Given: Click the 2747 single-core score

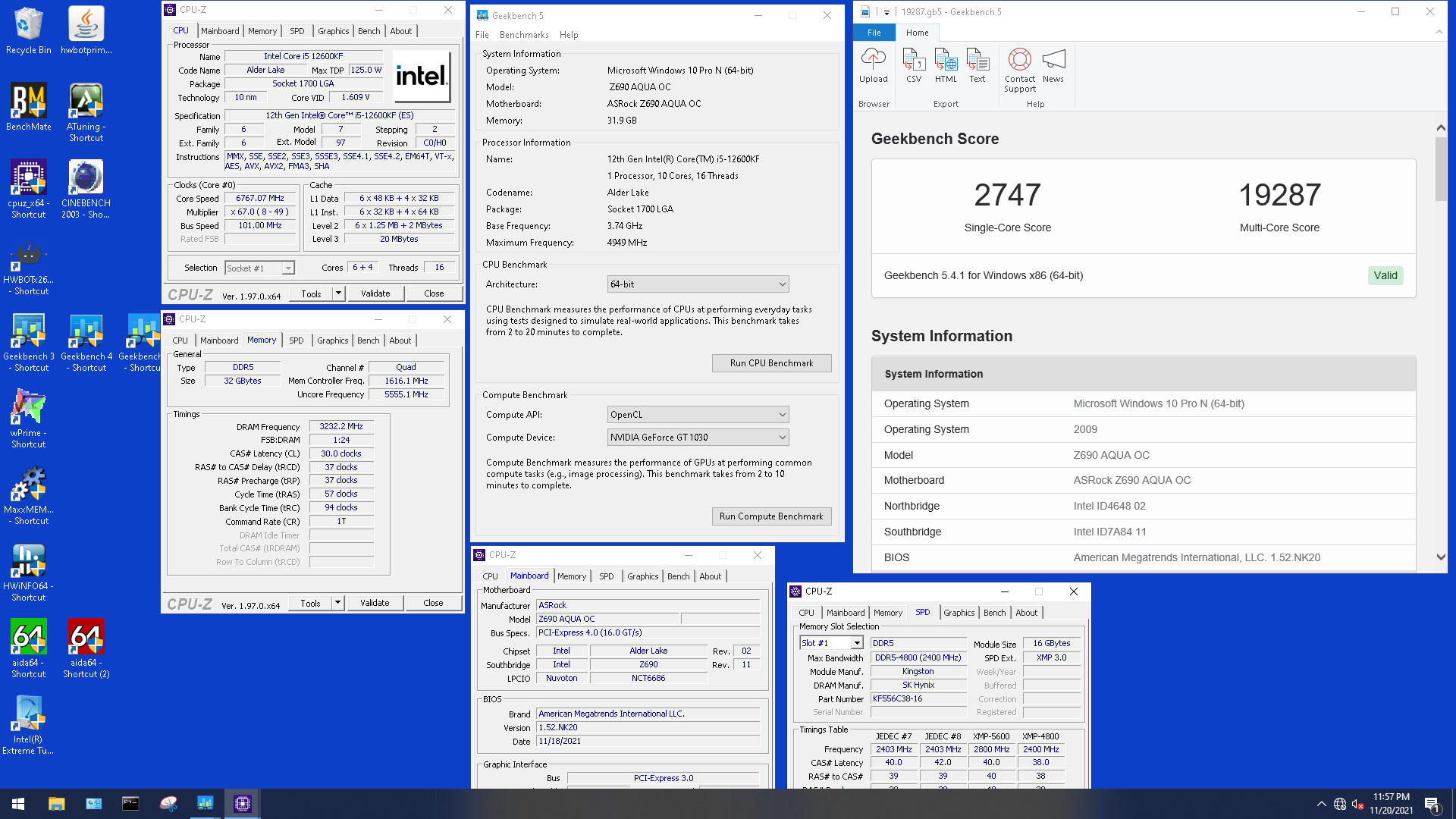Looking at the screenshot, I should coord(1007,195).
